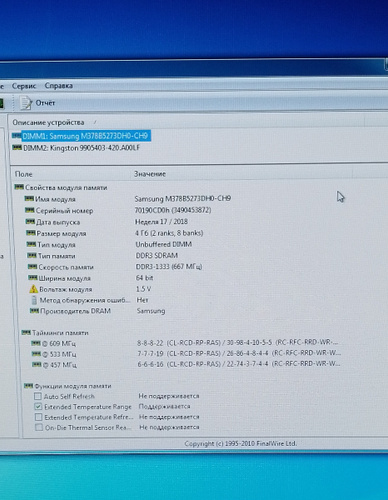Click the warning icon next to Вольтаж модуля
388x500 pixels.
(x=33, y=289)
